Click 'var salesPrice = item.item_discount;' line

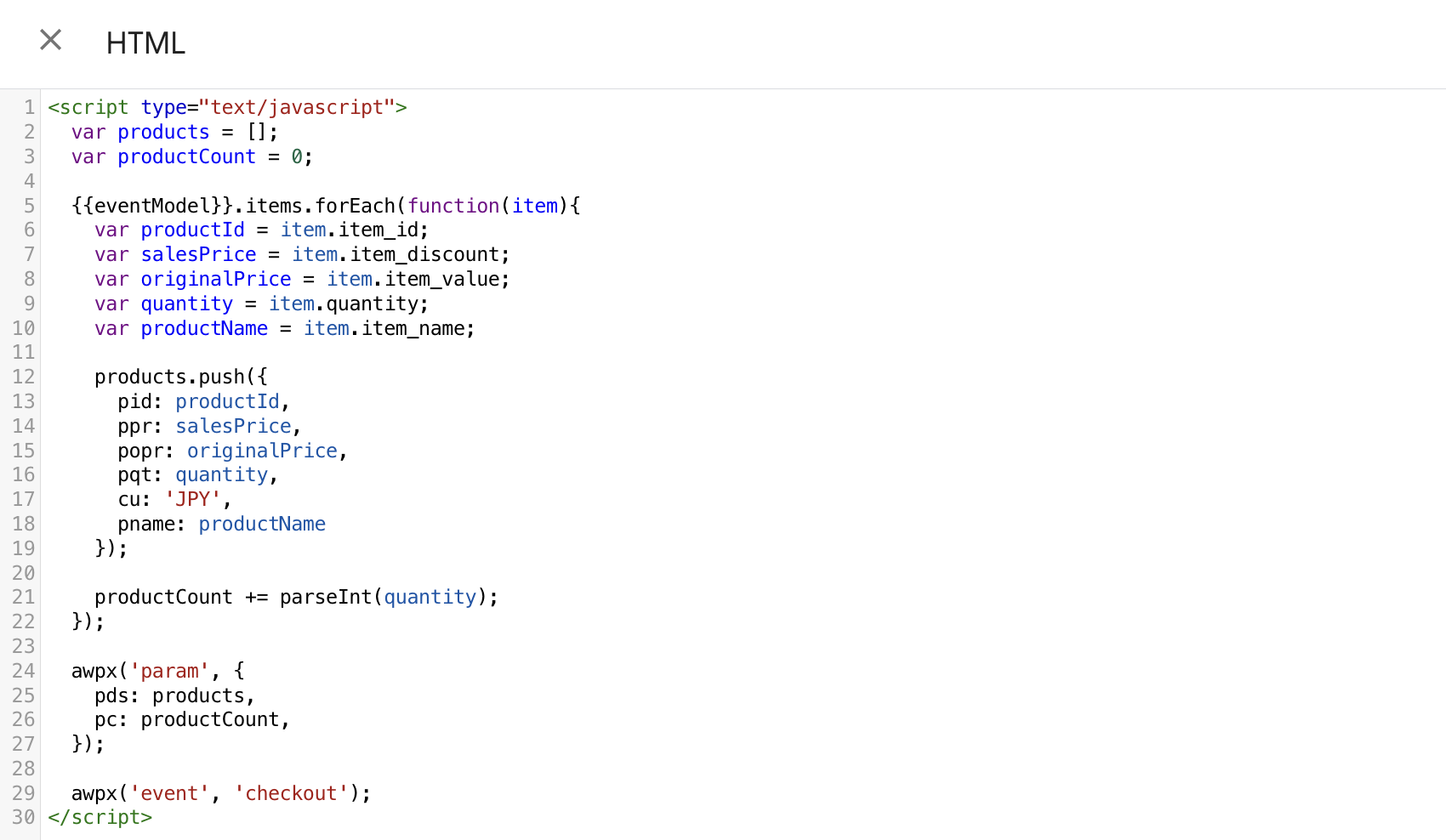[x=302, y=254]
